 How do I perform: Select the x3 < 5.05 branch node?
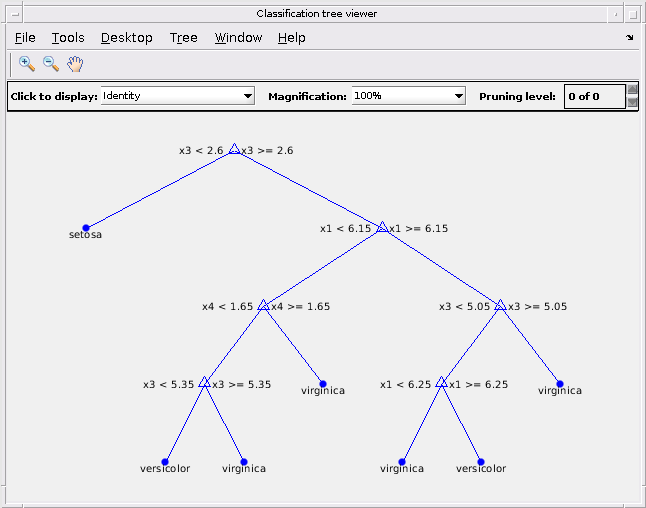500,305
